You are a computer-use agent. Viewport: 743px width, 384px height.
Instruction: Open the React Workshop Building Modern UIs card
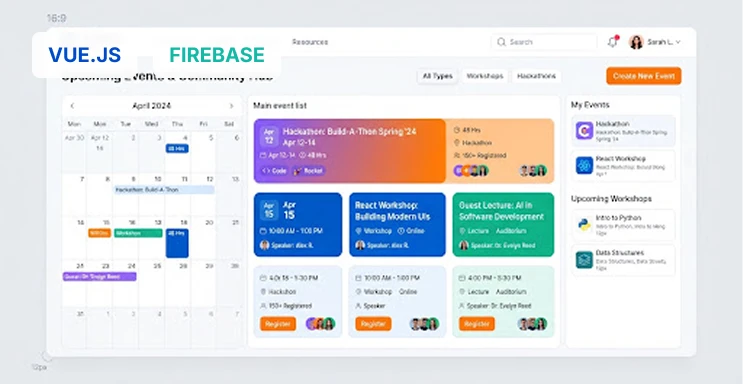pyautogui.click(x=398, y=225)
